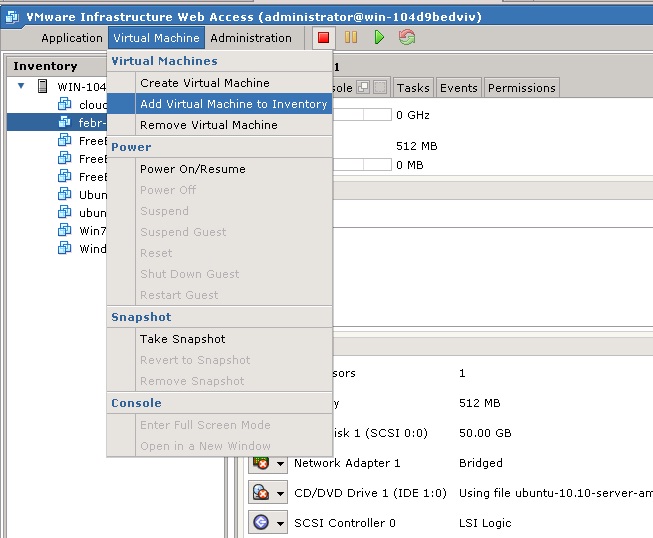Switch to the Tasks tab
The width and height of the screenshot is (653, 538).
[x=413, y=88]
